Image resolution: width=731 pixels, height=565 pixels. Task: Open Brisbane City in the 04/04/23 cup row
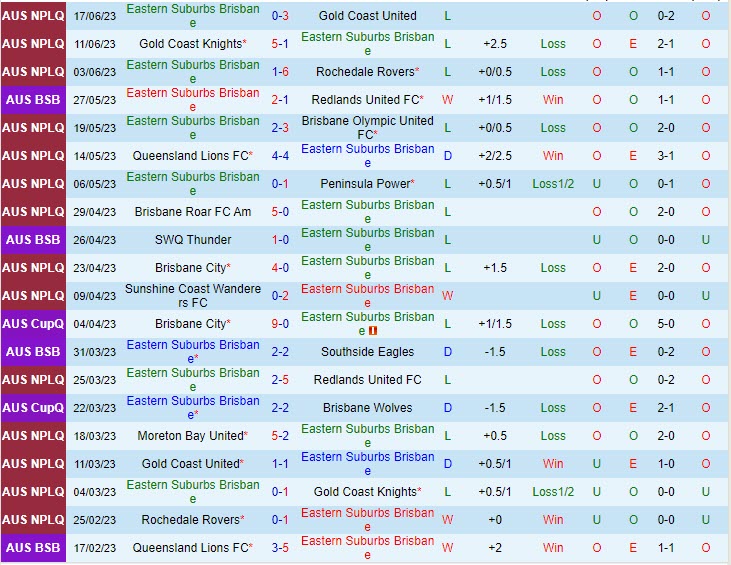coord(193,324)
